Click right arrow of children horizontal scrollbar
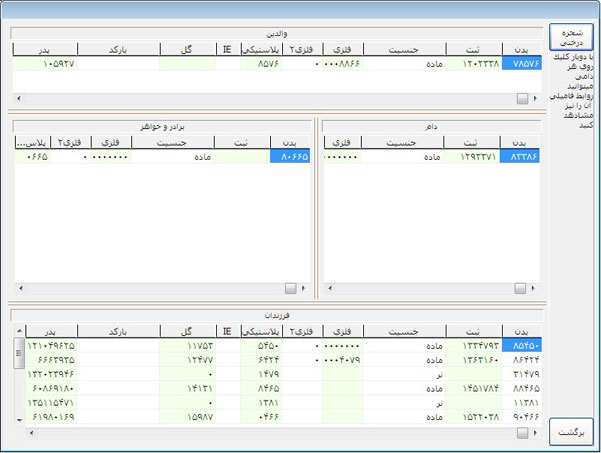The width and height of the screenshot is (601, 453). tap(535, 433)
